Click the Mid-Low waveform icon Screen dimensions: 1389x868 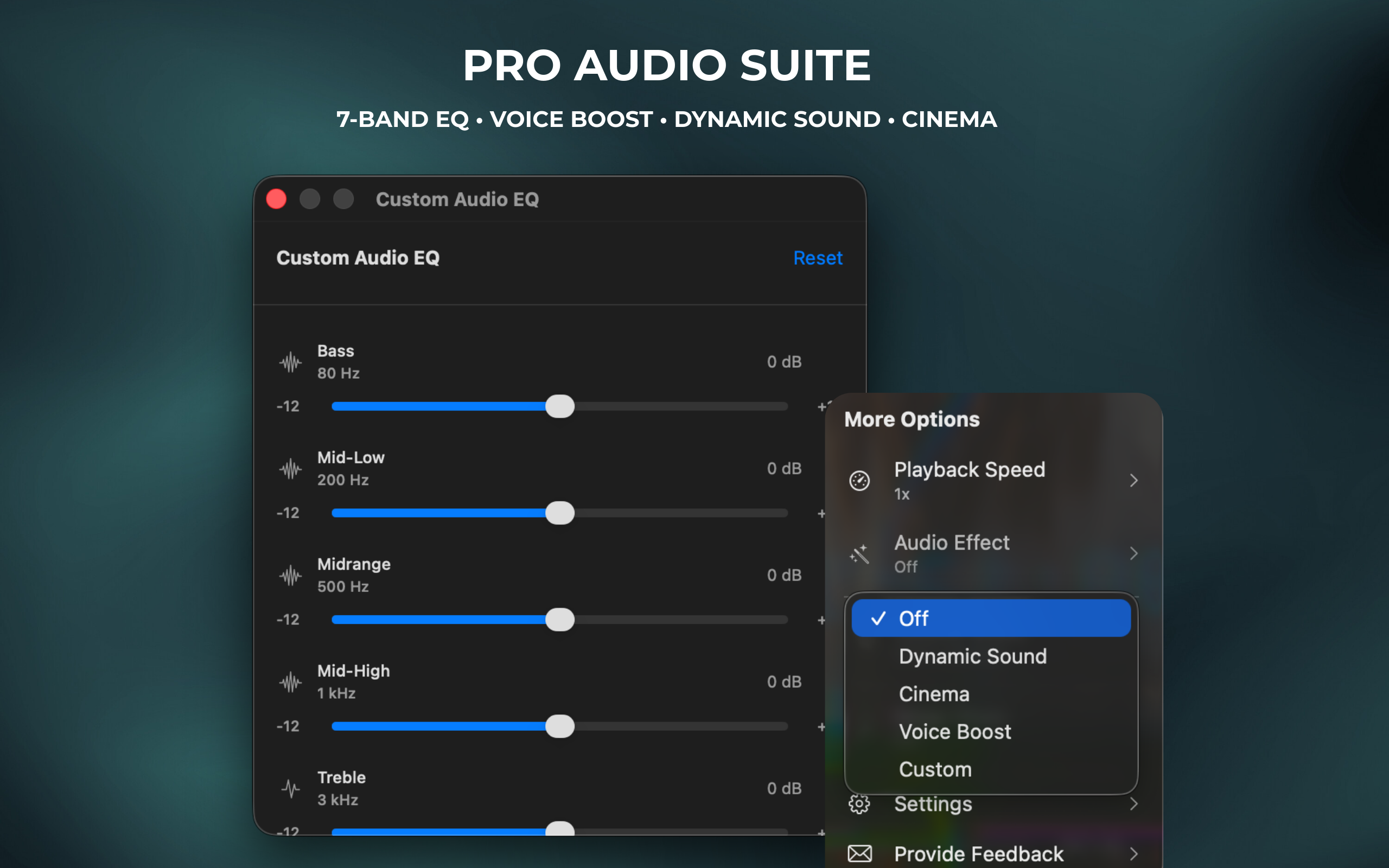pyautogui.click(x=290, y=468)
